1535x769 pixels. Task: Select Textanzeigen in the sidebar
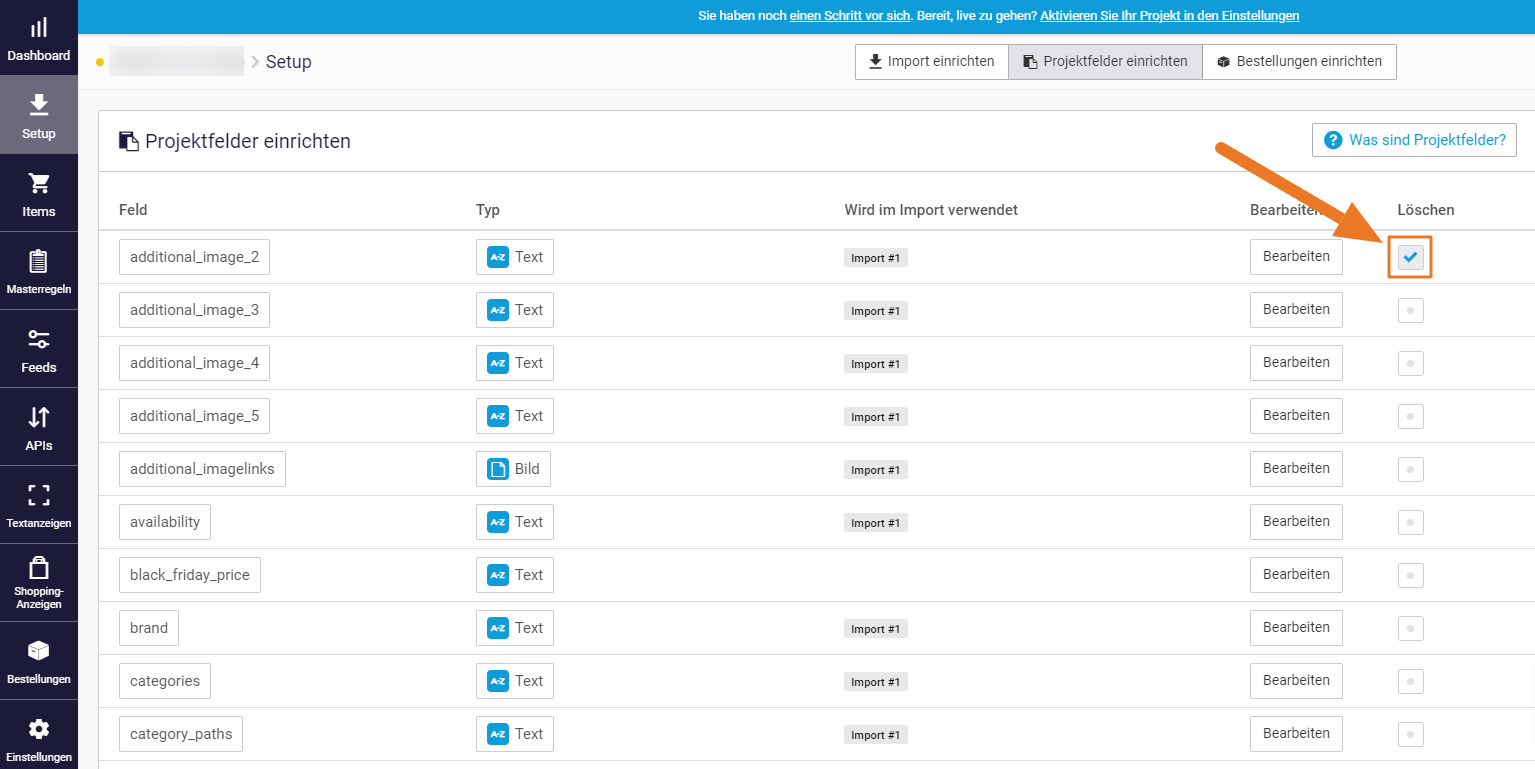pyautogui.click(x=38, y=504)
